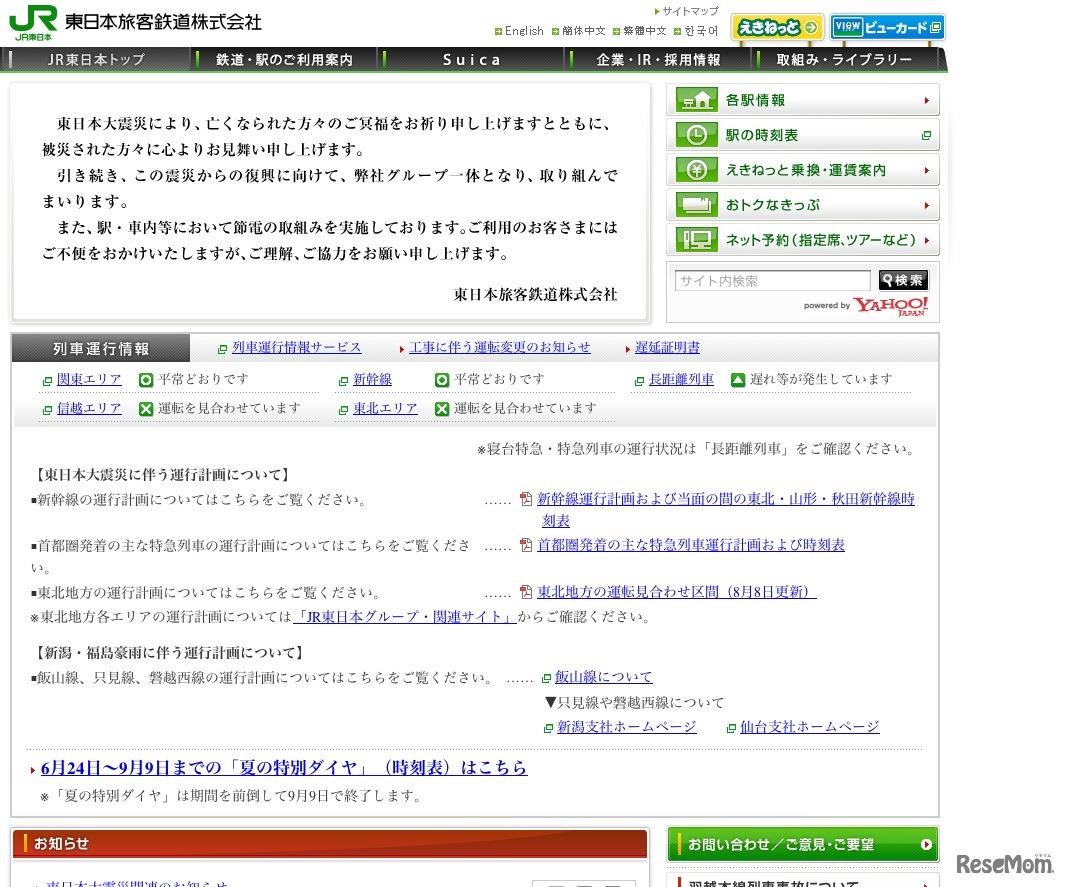Open JR東日本グループ・関連サイト link
Image resolution: width=1067 pixels, height=887 pixels.
click(x=404, y=617)
